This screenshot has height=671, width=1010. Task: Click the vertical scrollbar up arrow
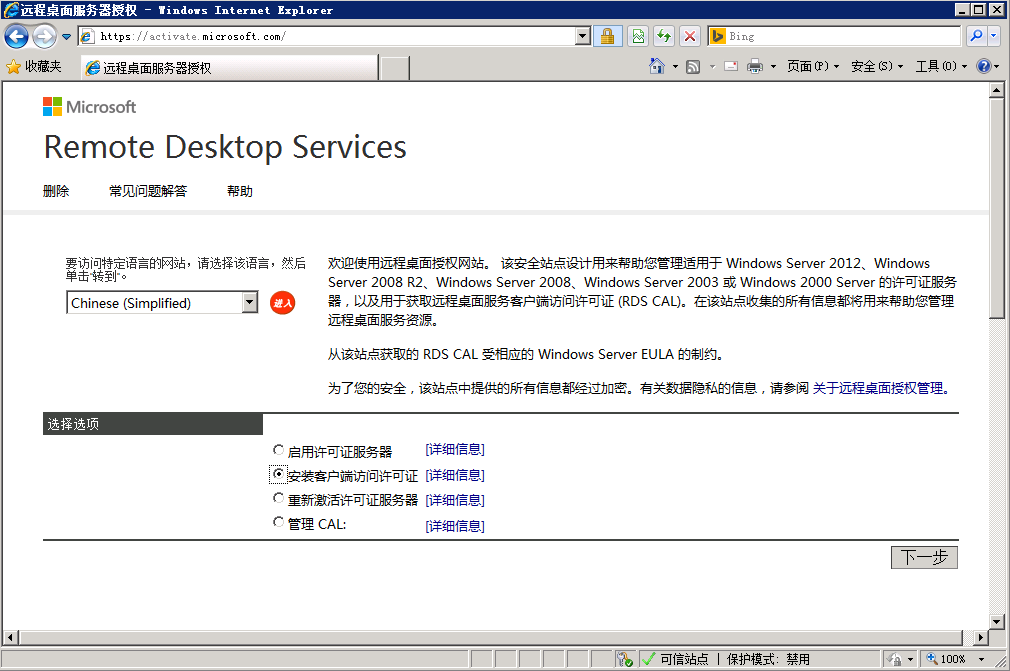(996, 90)
